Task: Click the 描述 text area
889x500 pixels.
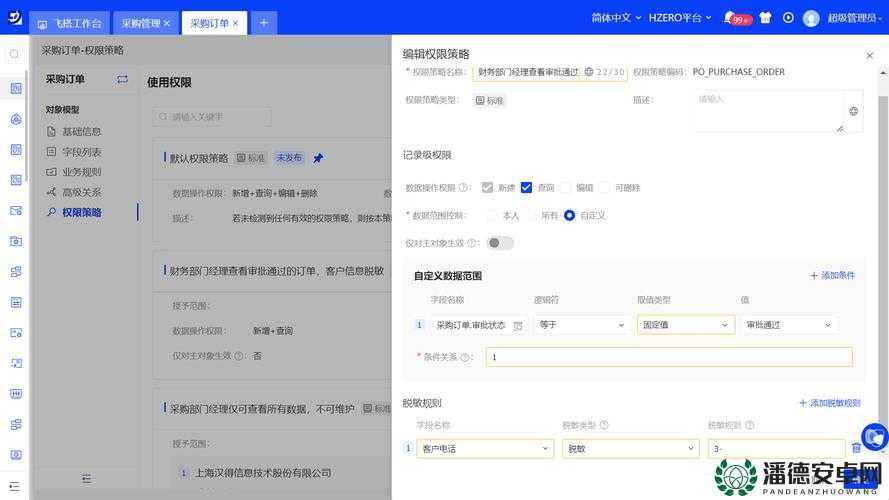Action: pos(768,111)
